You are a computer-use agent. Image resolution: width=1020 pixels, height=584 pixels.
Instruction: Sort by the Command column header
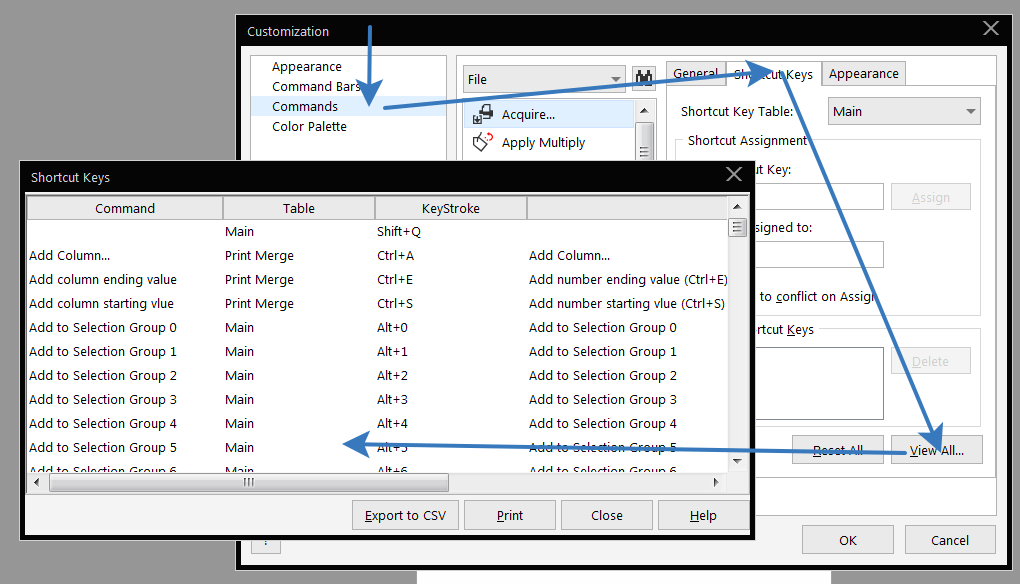(125, 208)
